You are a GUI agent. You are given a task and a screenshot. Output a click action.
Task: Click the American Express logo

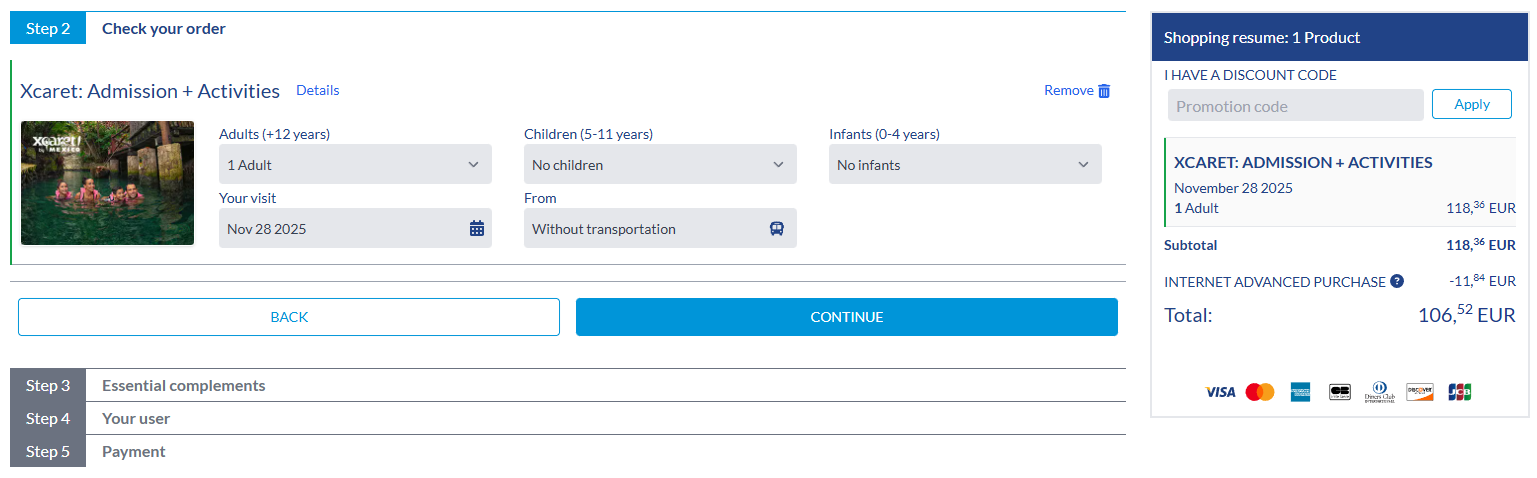(1300, 392)
